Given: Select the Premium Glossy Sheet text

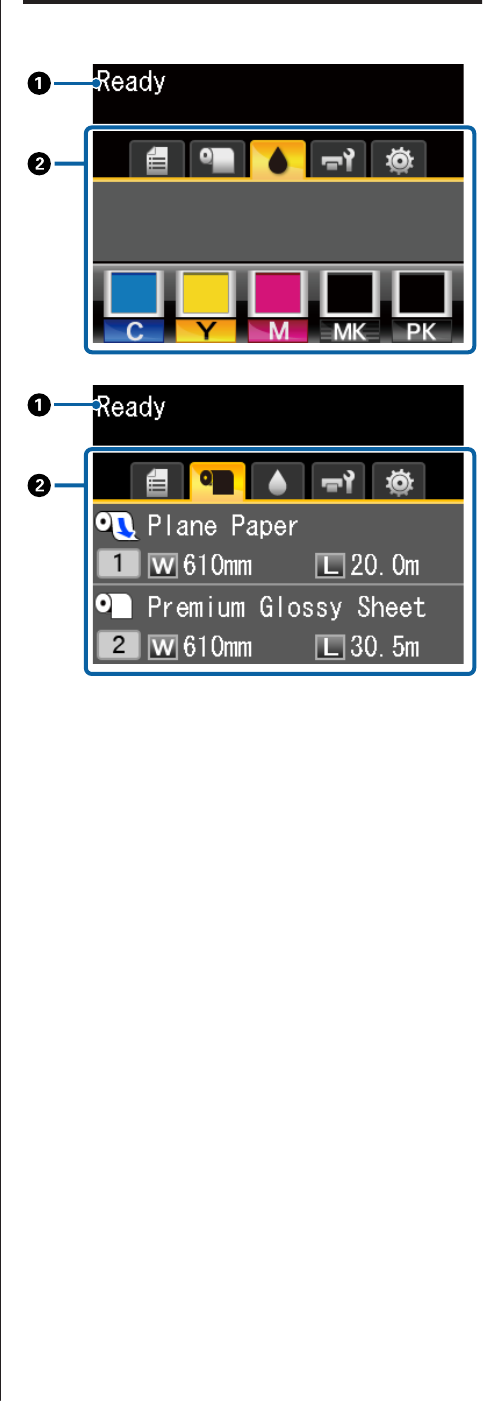Looking at the screenshot, I should point(287,608).
